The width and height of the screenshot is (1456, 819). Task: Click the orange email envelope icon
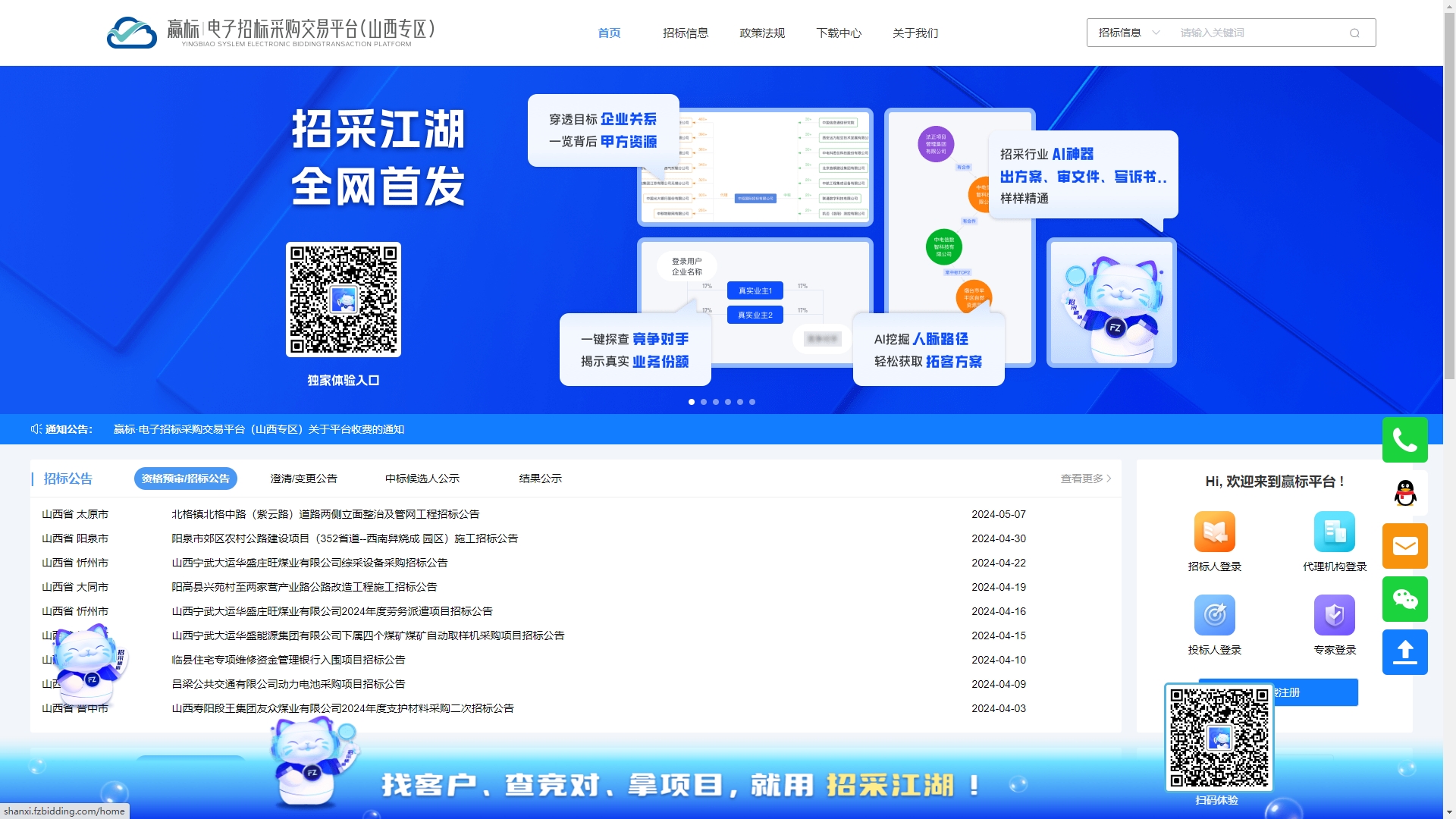[1404, 546]
